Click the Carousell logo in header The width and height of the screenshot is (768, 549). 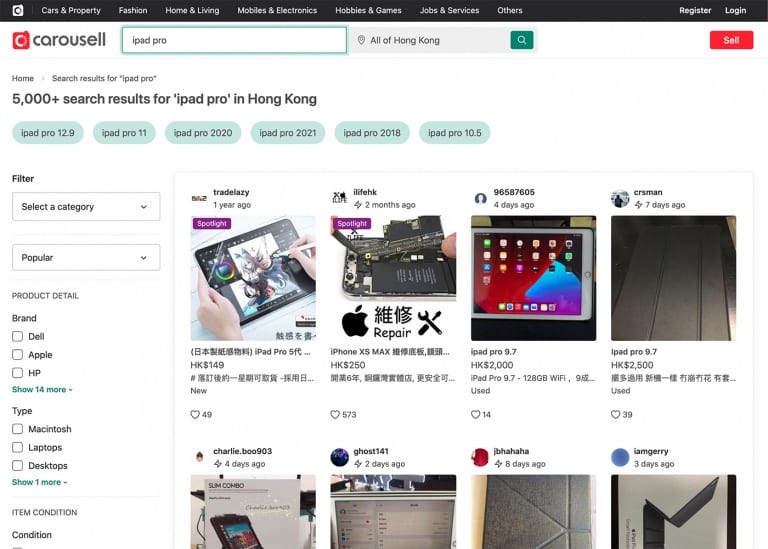(59, 40)
